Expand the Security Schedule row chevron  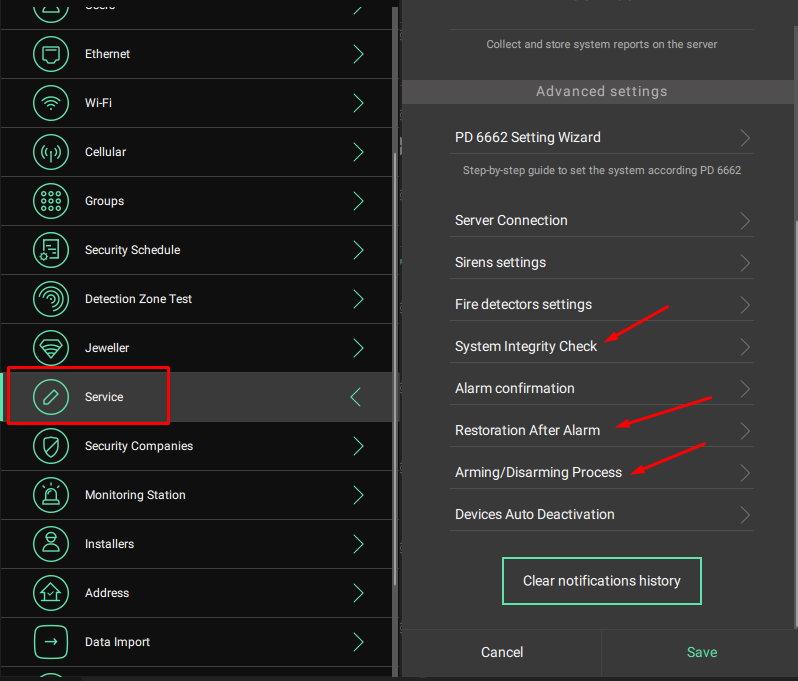point(358,250)
